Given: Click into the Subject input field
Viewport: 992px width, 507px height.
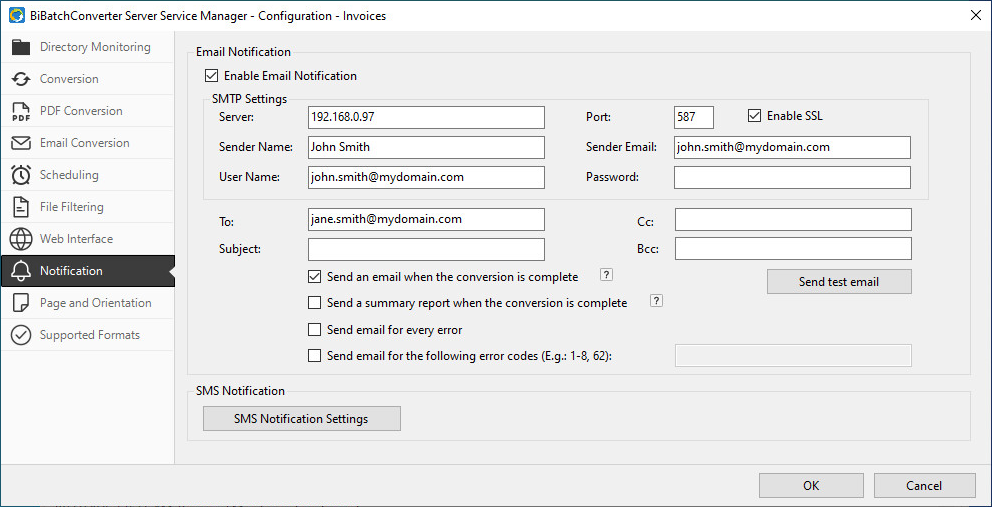Looking at the screenshot, I should (426, 249).
